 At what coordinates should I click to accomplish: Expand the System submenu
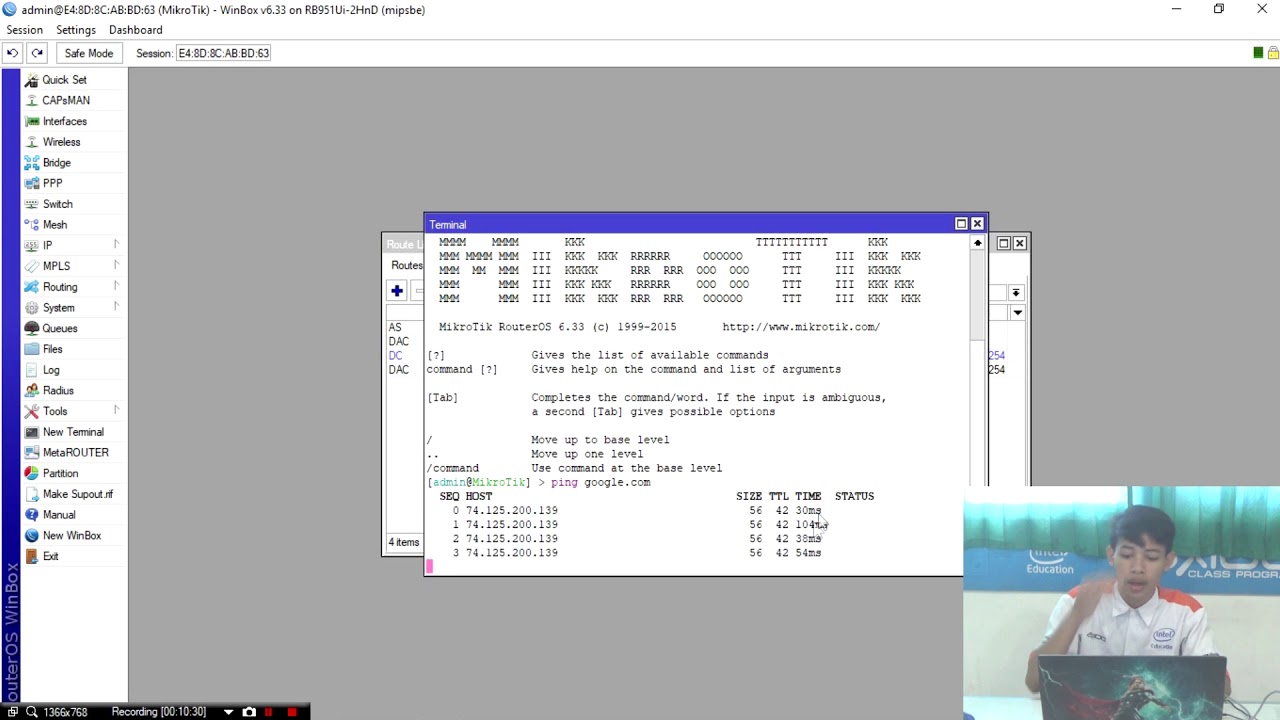tap(116, 308)
